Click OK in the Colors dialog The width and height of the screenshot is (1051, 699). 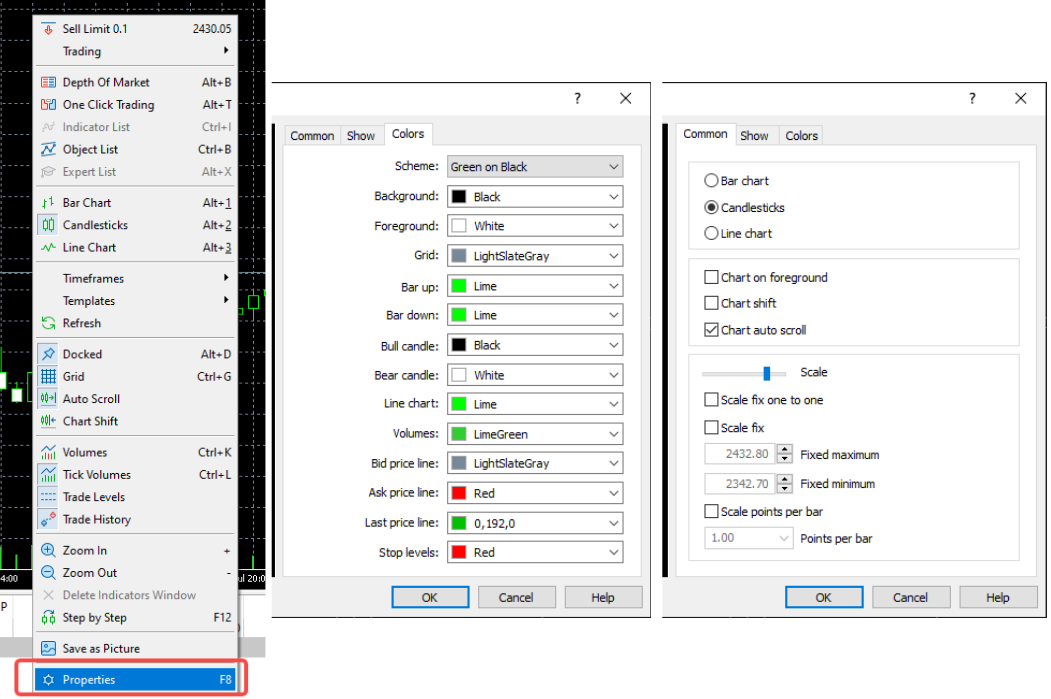coord(430,597)
